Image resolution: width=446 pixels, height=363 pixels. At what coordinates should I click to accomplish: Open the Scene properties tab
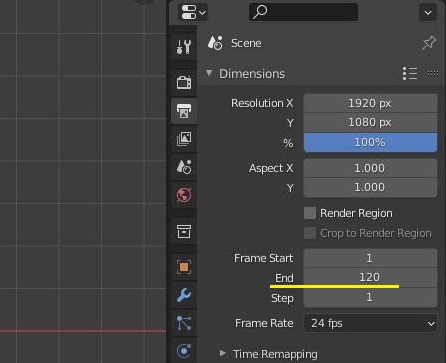(184, 167)
